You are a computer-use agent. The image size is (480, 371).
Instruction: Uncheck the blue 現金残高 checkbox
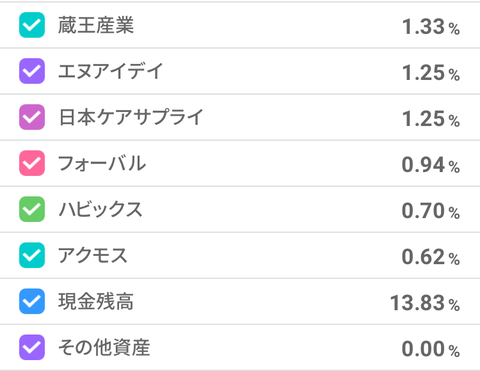(x=32, y=301)
